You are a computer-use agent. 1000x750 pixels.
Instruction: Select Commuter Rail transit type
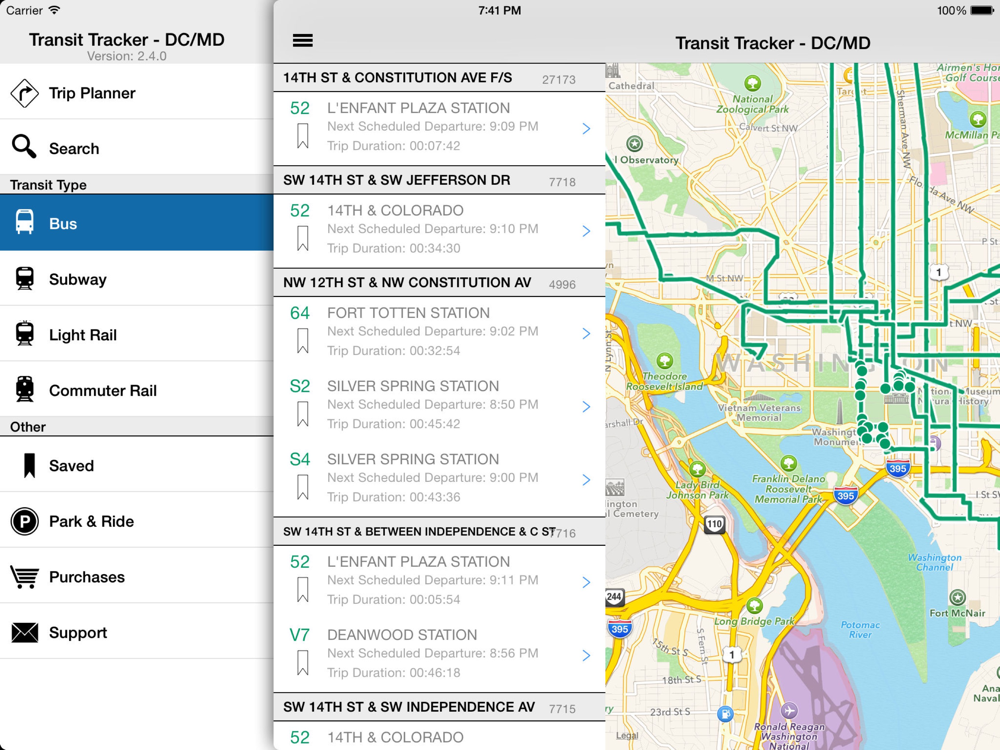(x=136, y=390)
